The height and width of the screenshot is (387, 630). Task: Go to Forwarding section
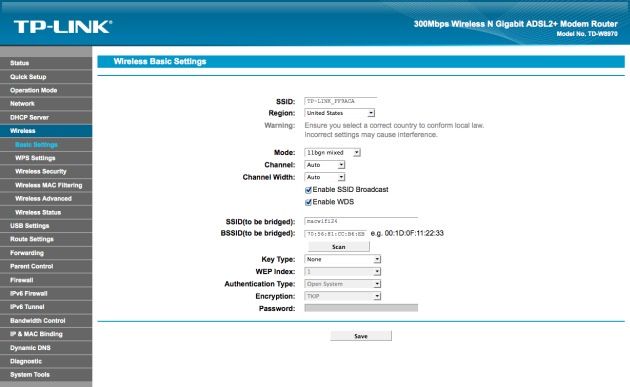(46, 253)
